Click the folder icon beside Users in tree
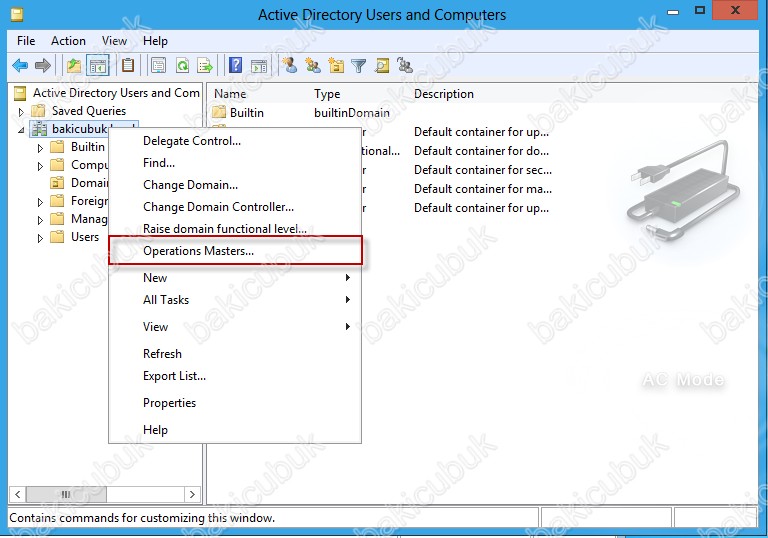The width and height of the screenshot is (768, 538). tap(57, 237)
